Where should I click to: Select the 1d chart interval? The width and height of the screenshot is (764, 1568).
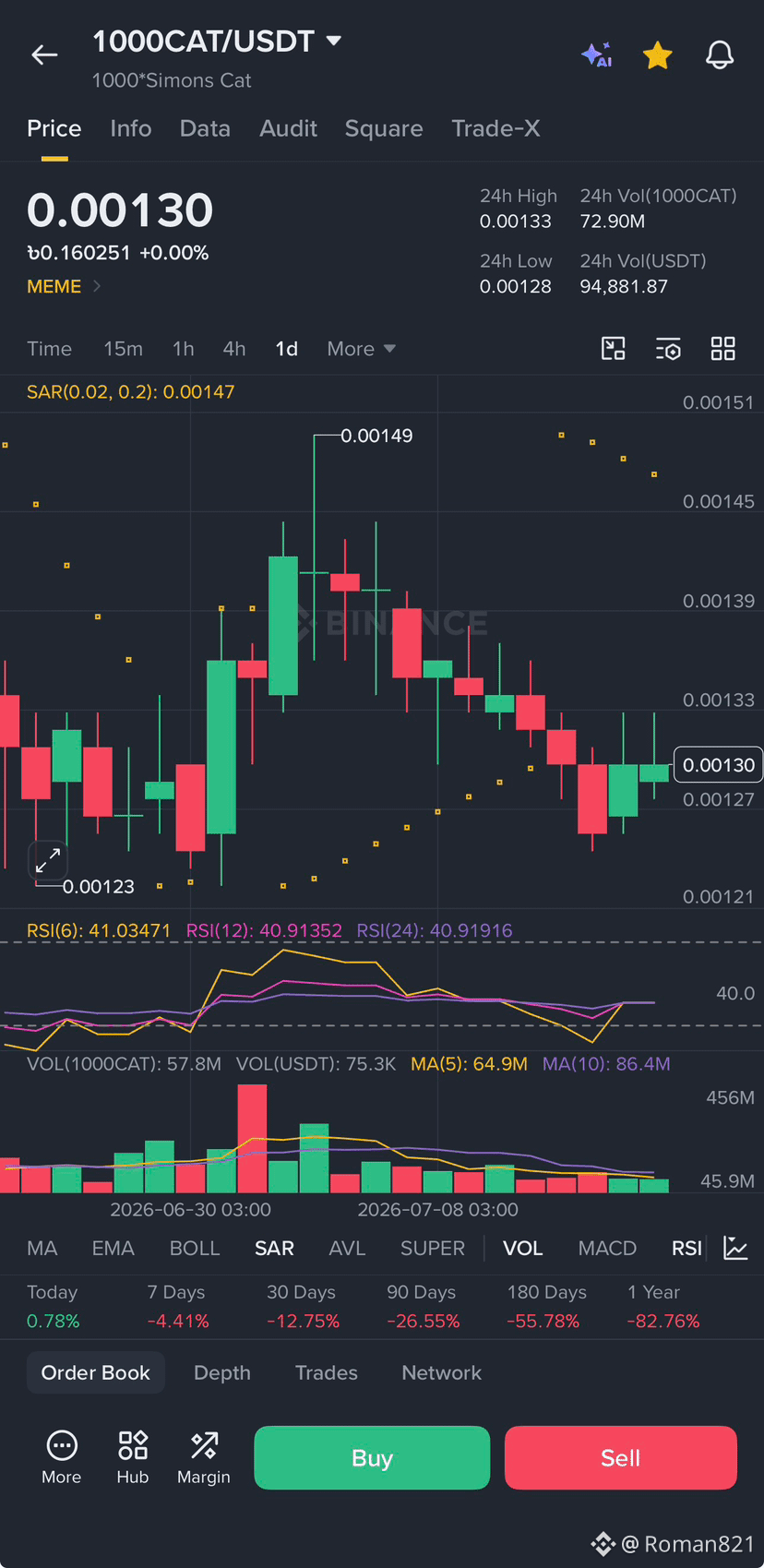tap(287, 349)
